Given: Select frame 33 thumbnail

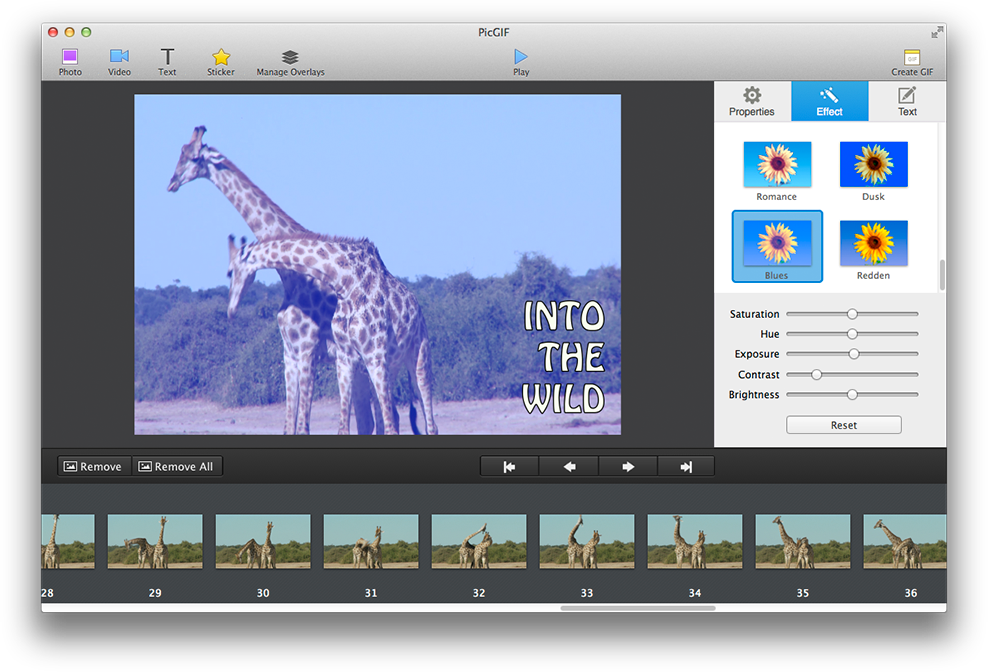Looking at the screenshot, I should point(587,542).
